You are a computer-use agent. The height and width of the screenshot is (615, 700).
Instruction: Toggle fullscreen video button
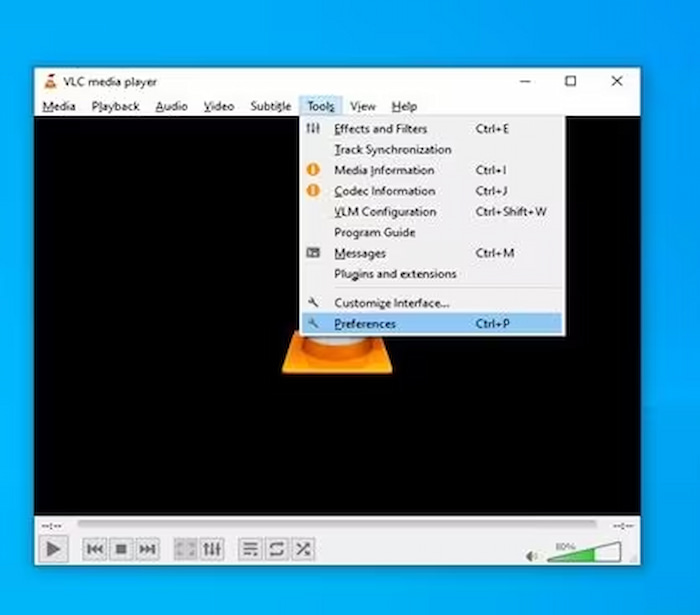[185, 549]
